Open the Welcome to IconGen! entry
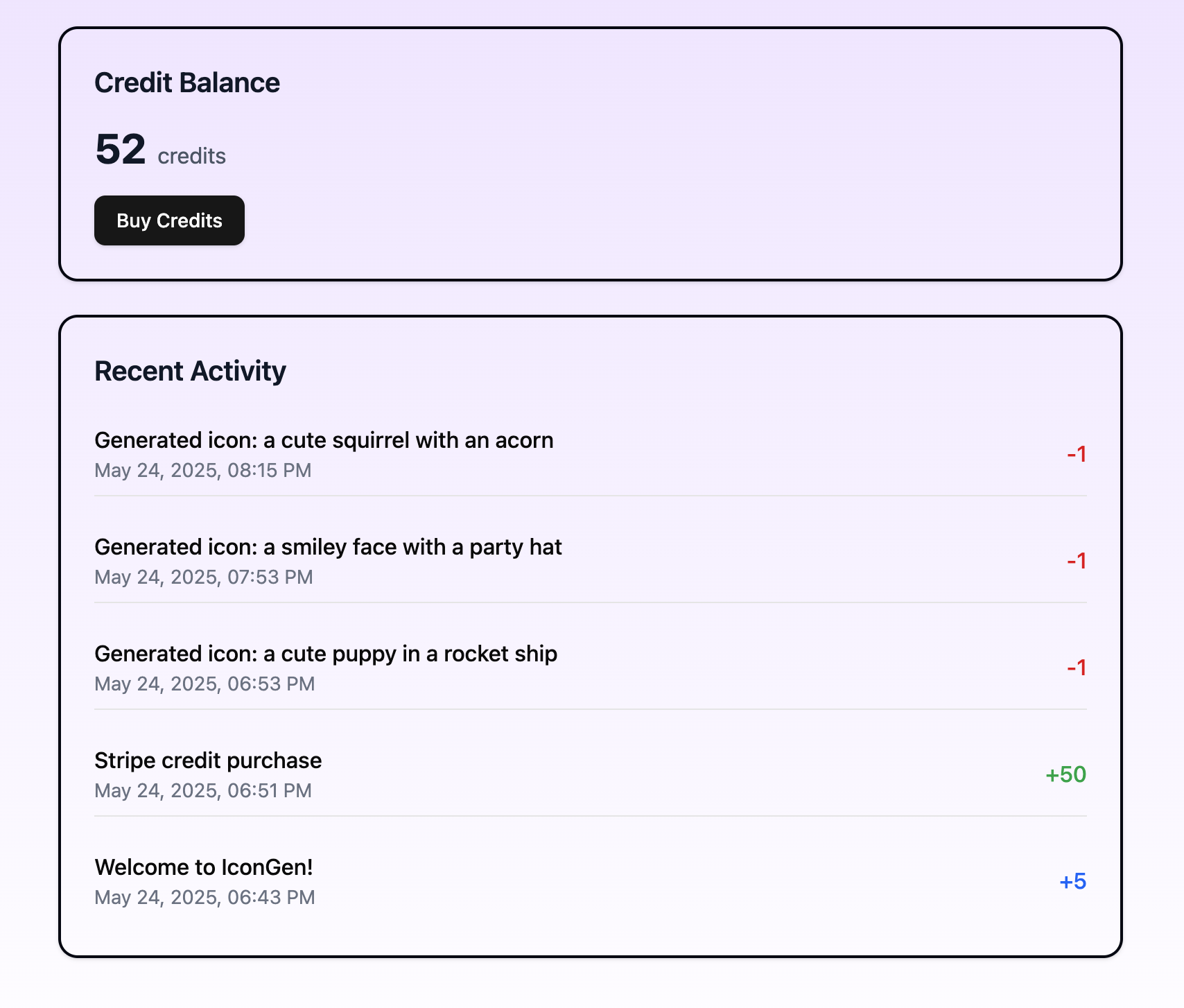This screenshot has width=1184, height=1008. click(204, 867)
